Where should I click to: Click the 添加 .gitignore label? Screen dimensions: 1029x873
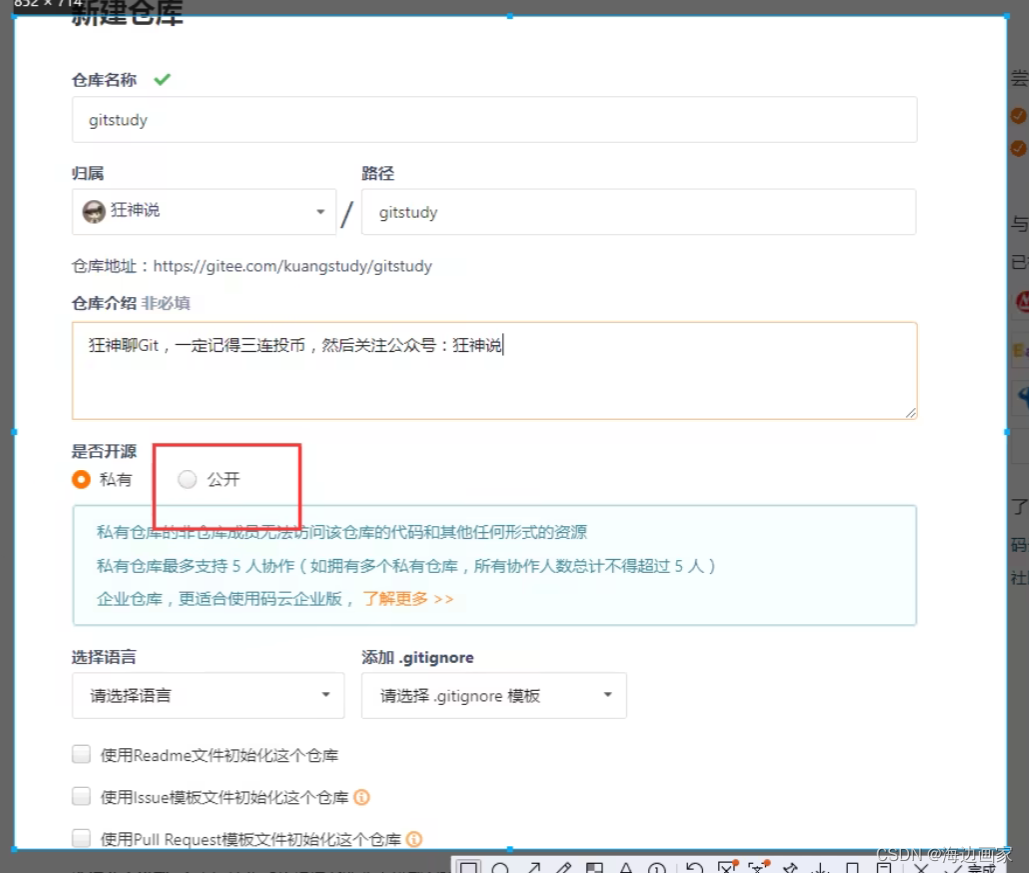tap(417, 657)
